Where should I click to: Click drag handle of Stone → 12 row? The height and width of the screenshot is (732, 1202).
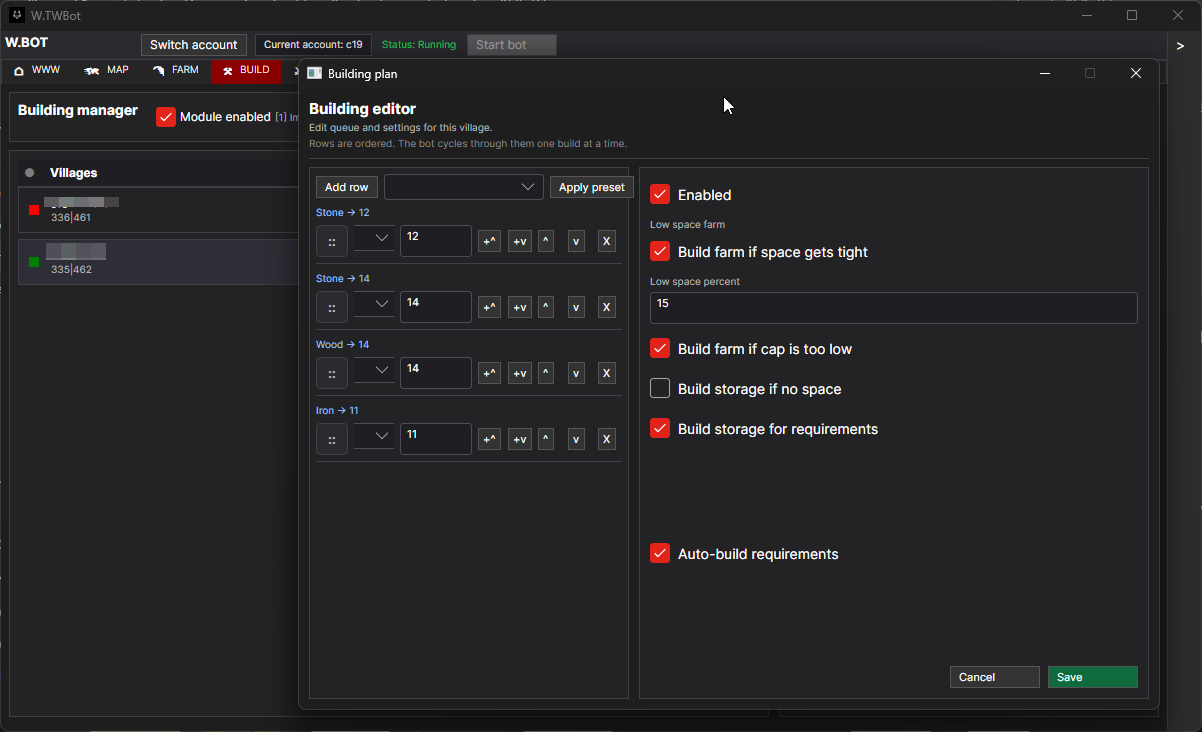(332, 241)
